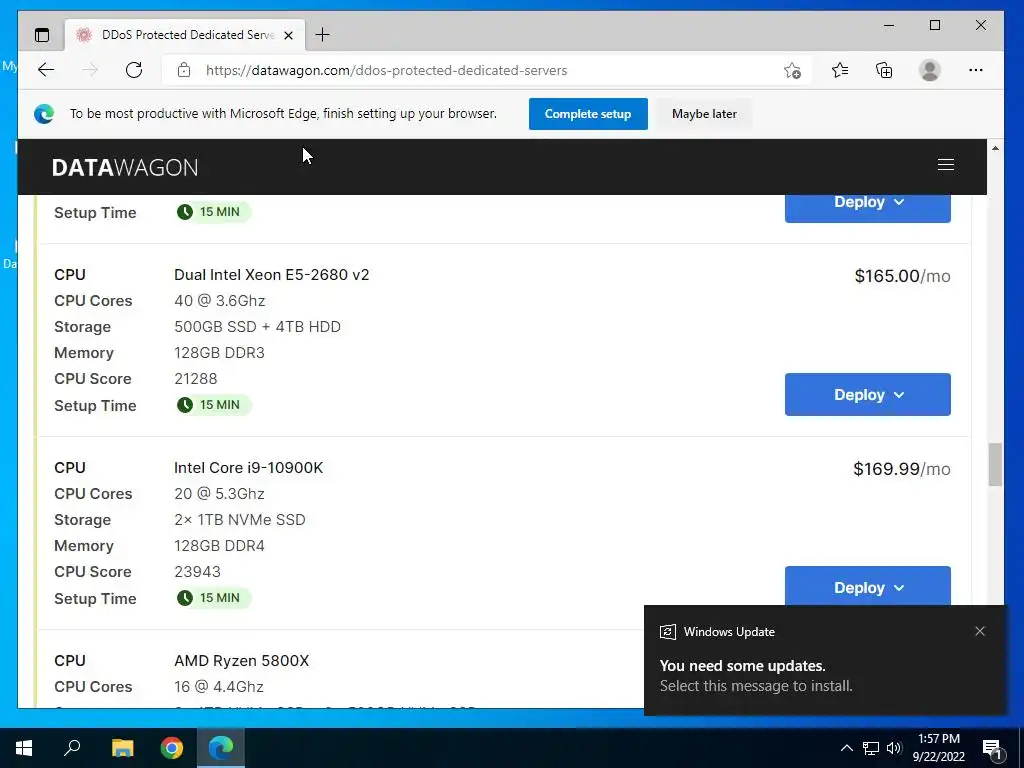
Task: Click 128GB DDR4 memory text
Action: click(x=219, y=545)
